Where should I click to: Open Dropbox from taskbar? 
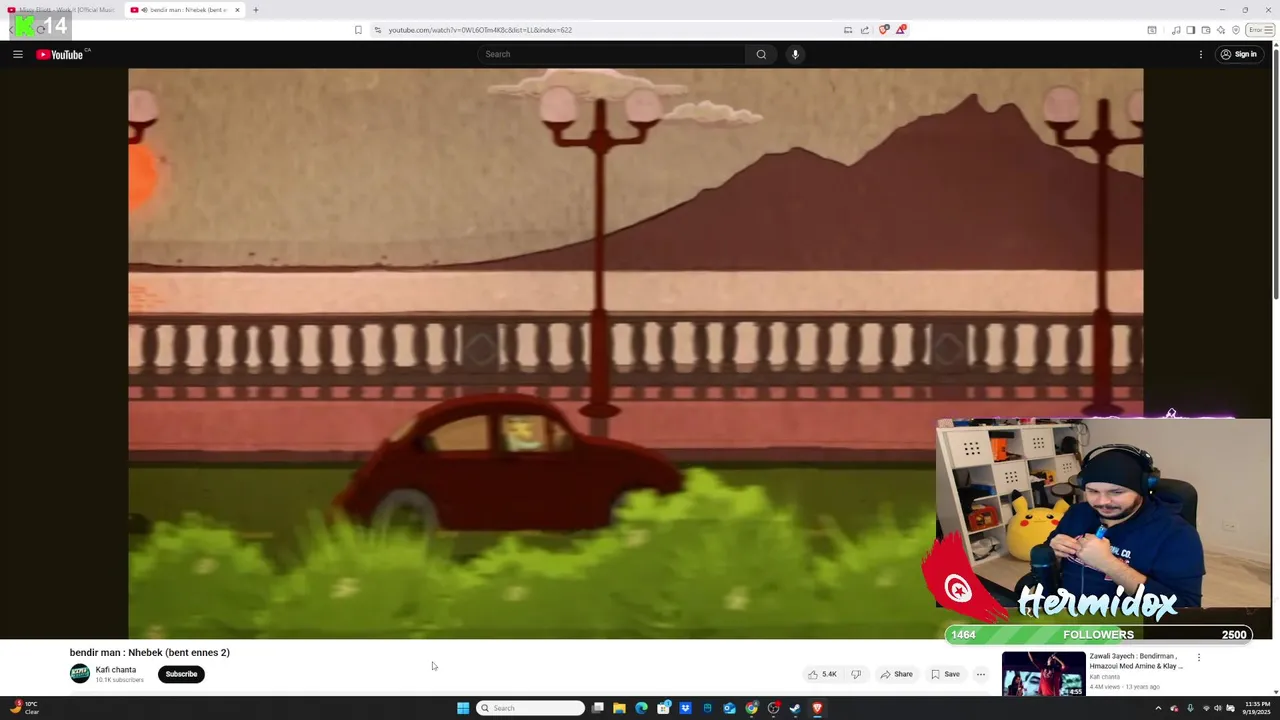[685, 708]
